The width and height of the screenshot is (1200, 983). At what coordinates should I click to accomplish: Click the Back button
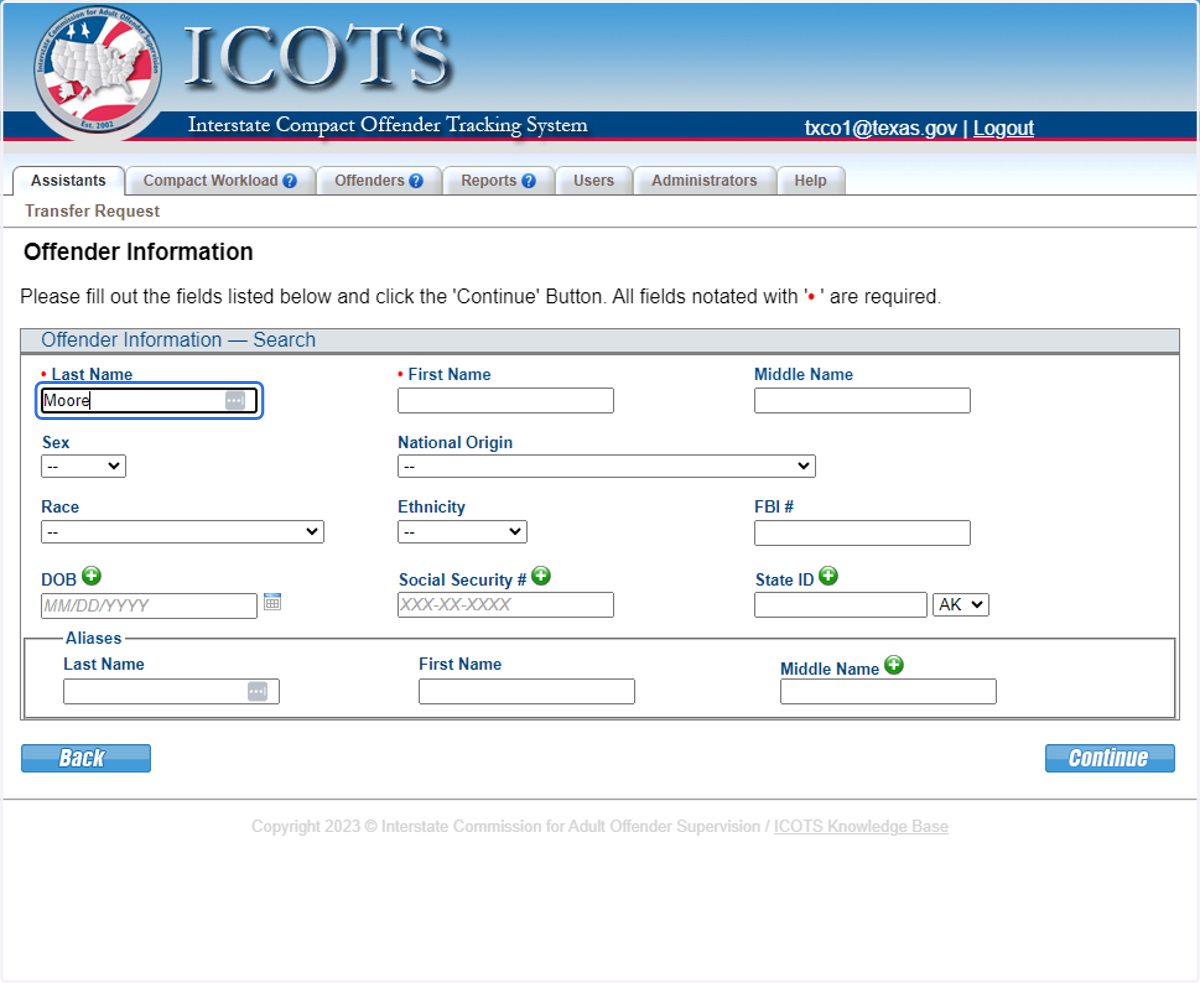click(86, 758)
